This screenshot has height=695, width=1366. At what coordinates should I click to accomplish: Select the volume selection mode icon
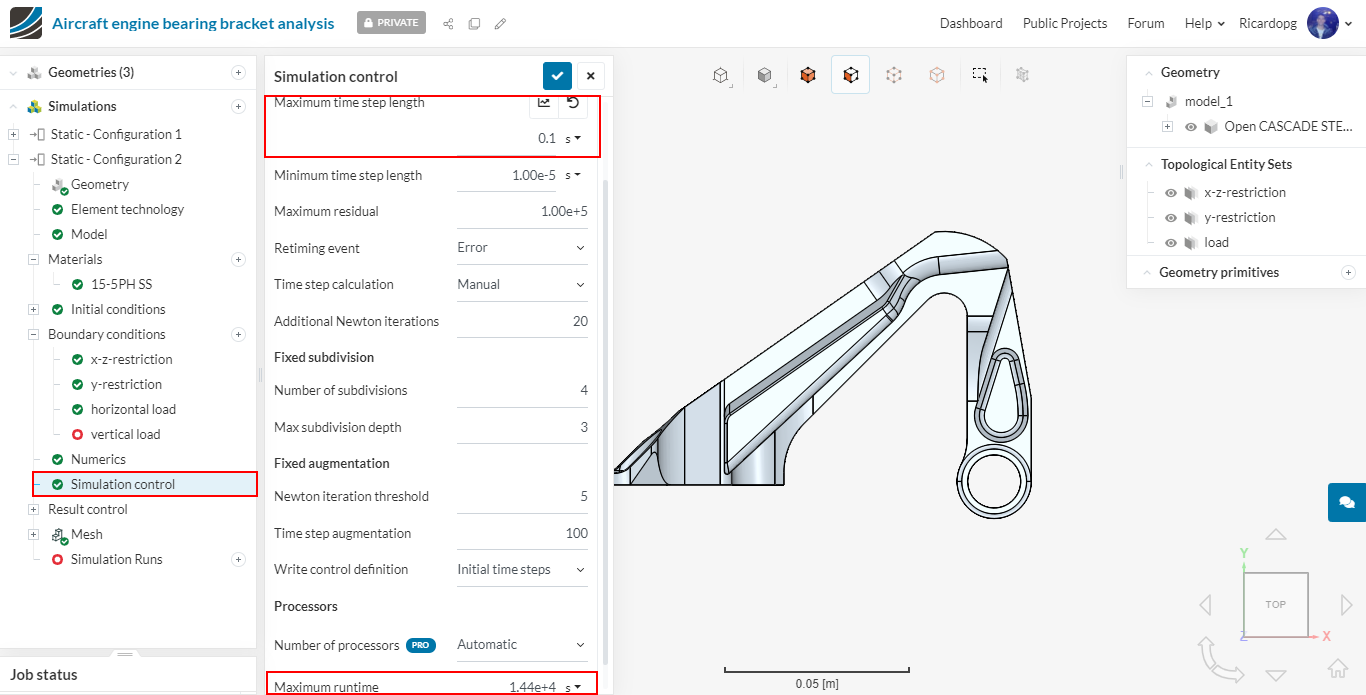coord(808,75)
